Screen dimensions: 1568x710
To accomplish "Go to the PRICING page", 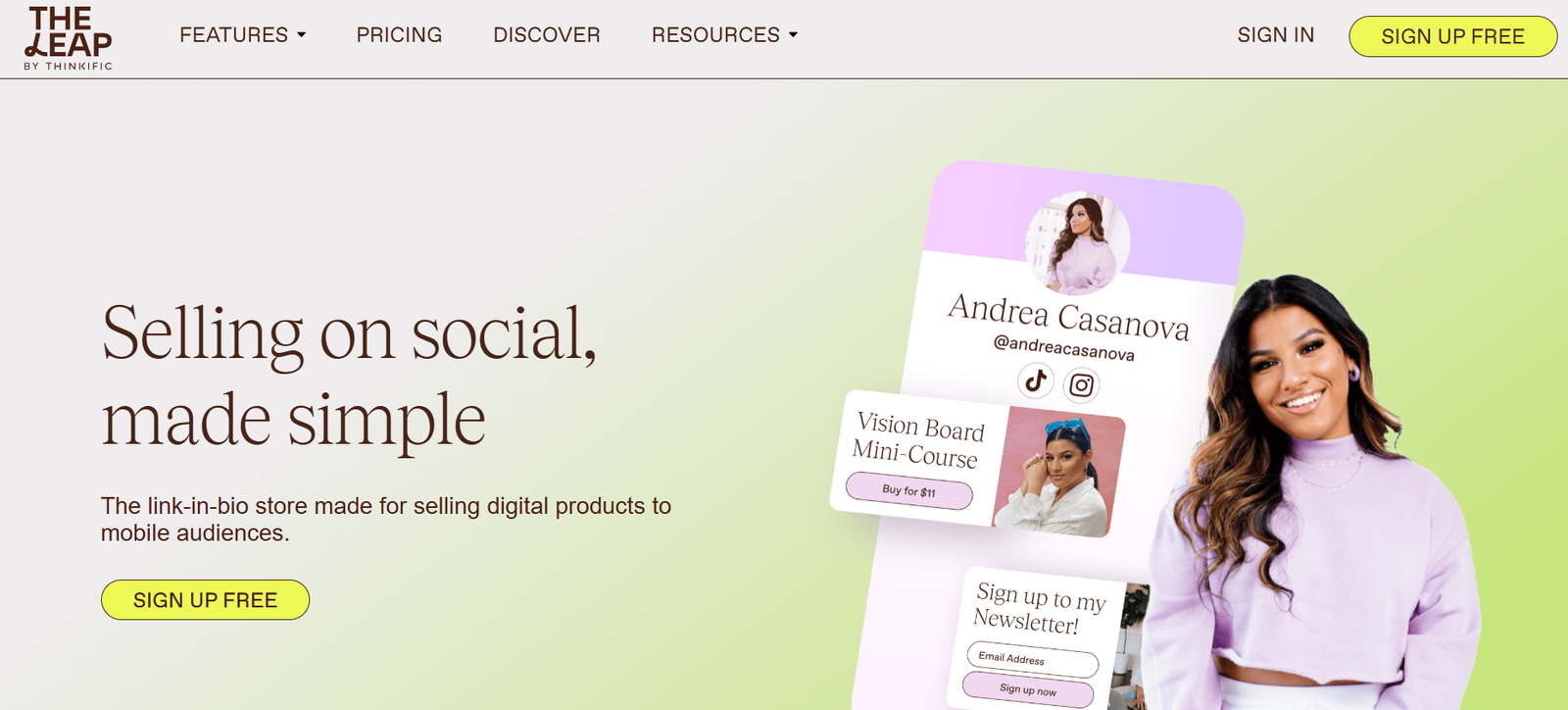I will click(x=399, y=35).
